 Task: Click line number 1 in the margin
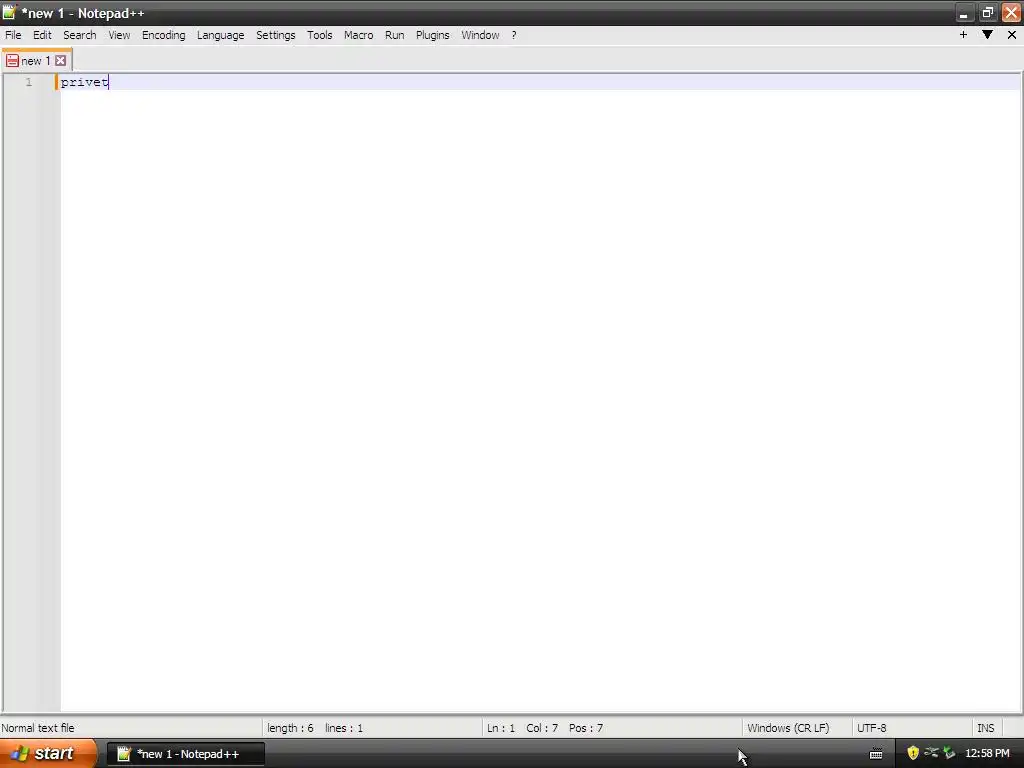29,82
